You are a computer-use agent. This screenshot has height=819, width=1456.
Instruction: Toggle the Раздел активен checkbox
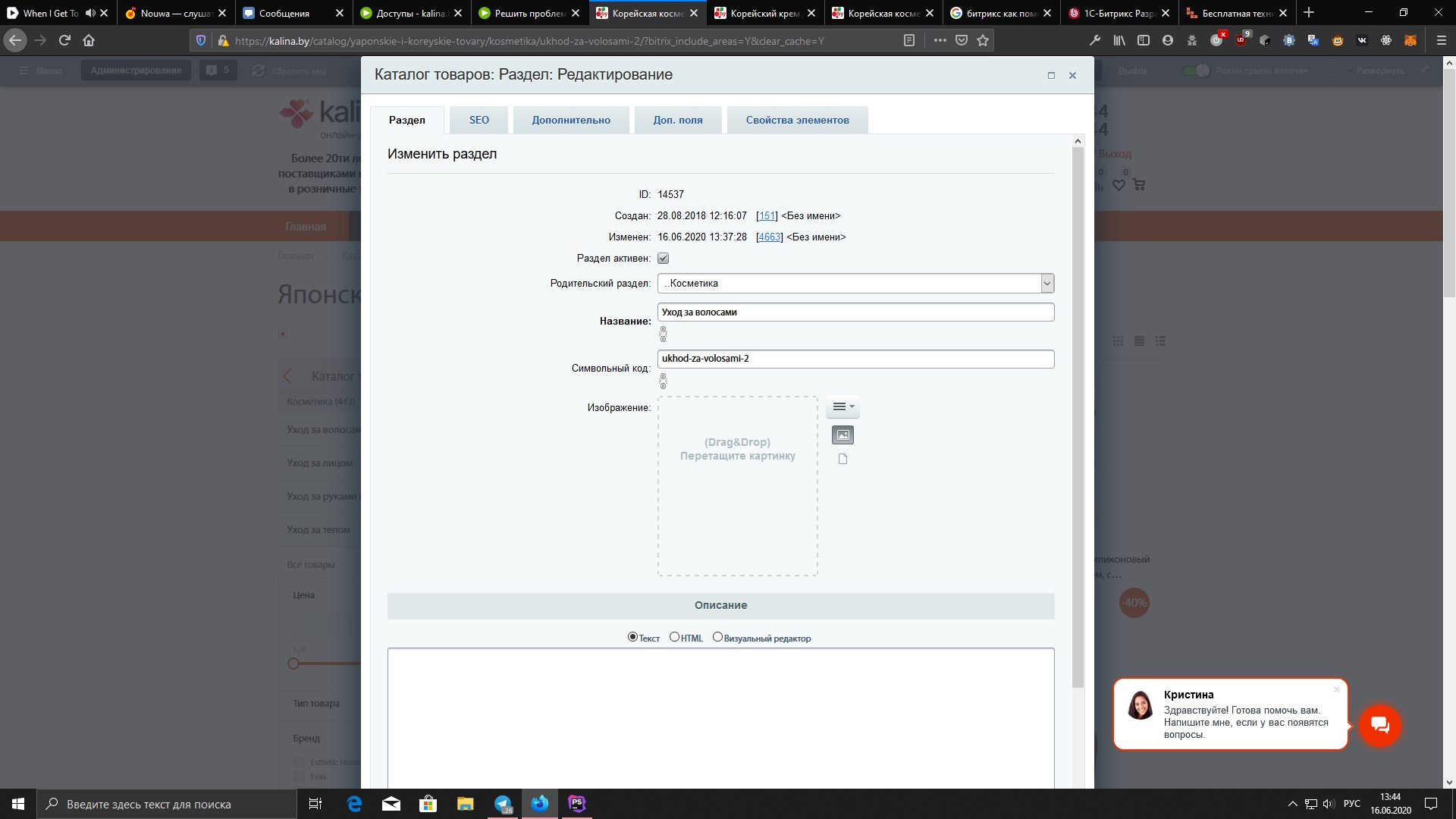[663, 259]
